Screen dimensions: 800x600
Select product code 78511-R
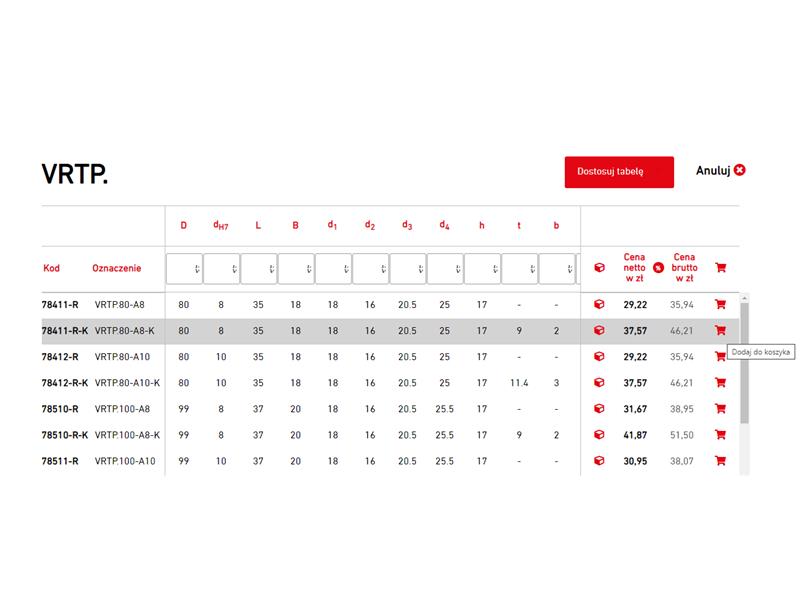[60, 461]
